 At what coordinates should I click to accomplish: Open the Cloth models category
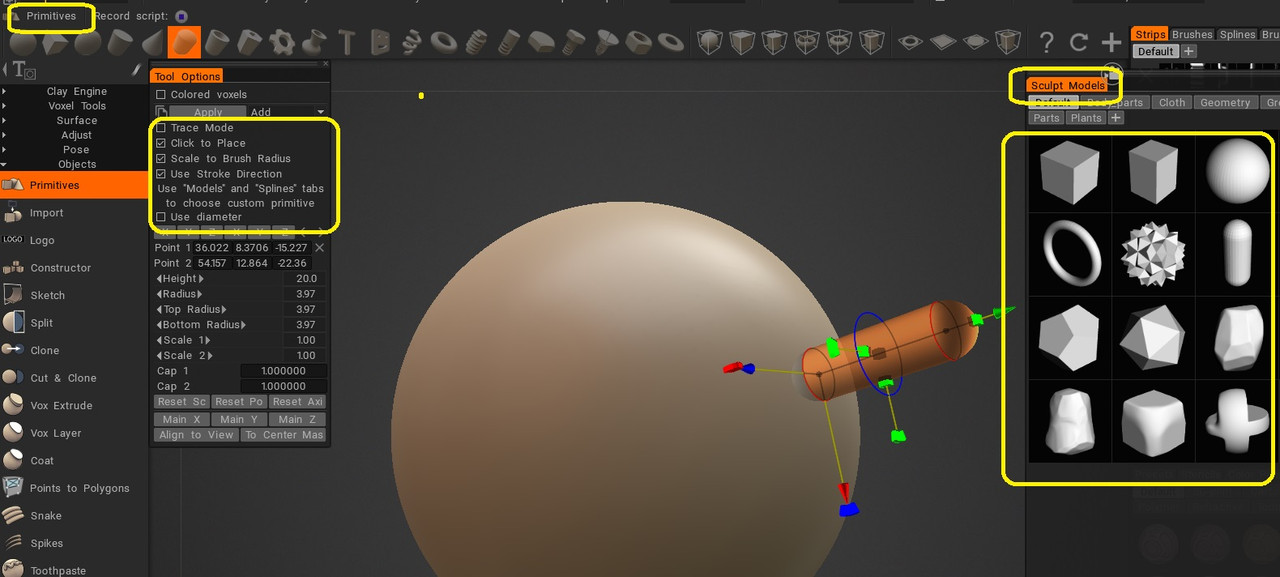[1172, 102]
